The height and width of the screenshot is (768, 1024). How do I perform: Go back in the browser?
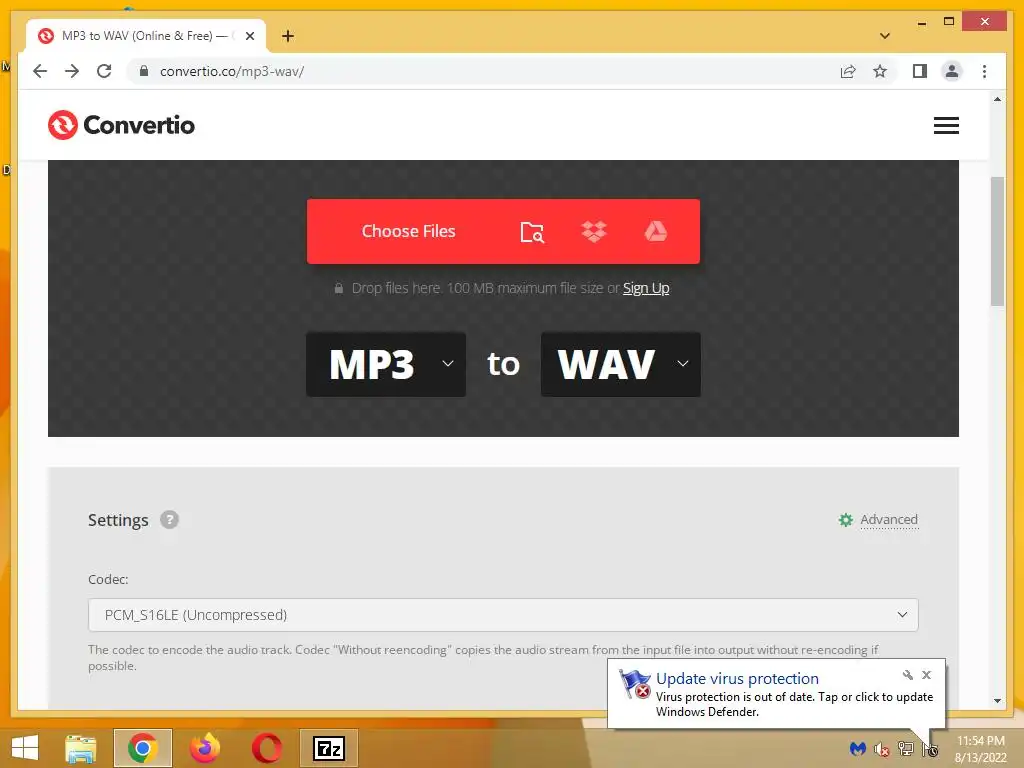pos(40,71)
